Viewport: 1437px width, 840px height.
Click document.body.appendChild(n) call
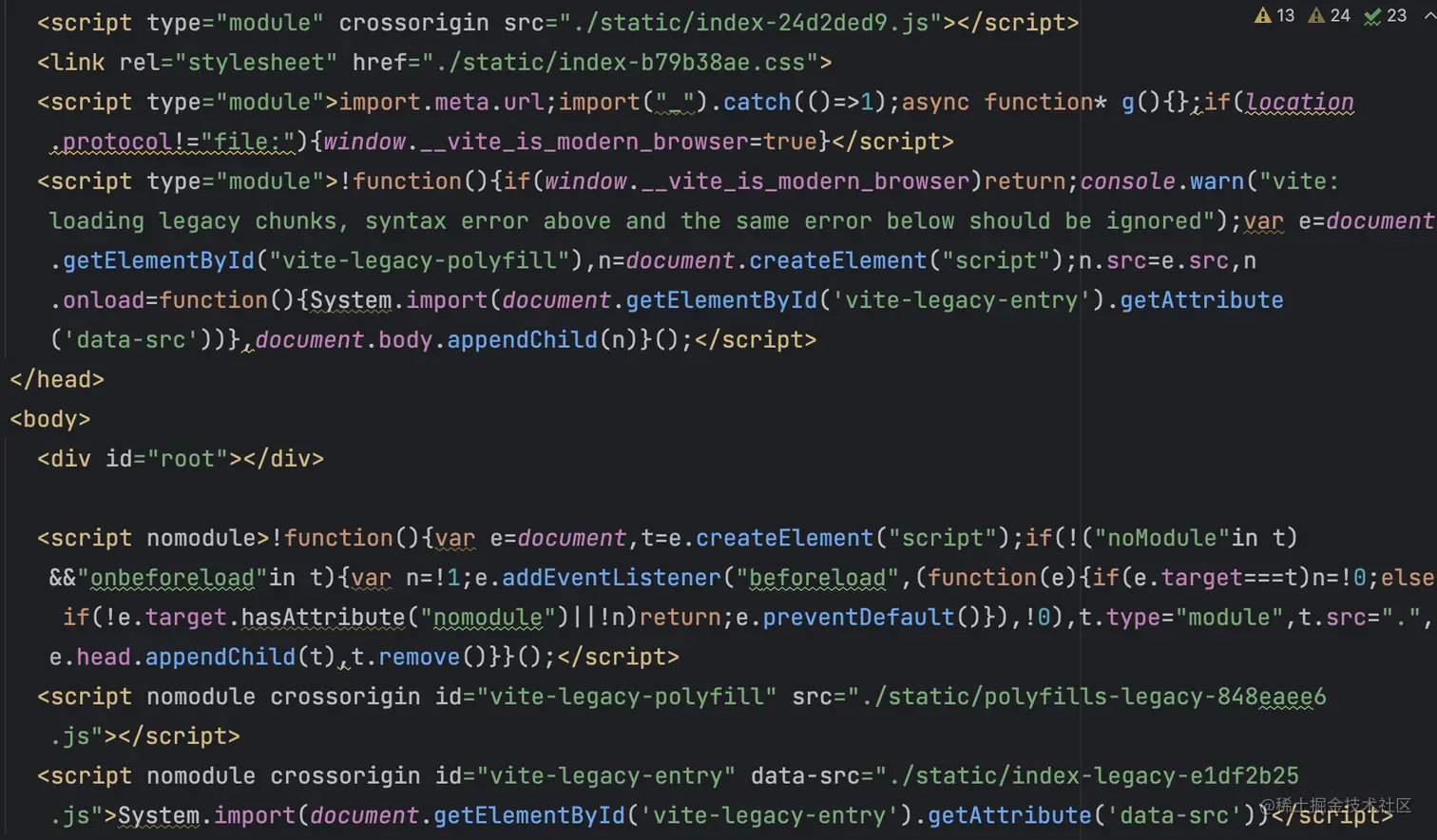(449, 339)
